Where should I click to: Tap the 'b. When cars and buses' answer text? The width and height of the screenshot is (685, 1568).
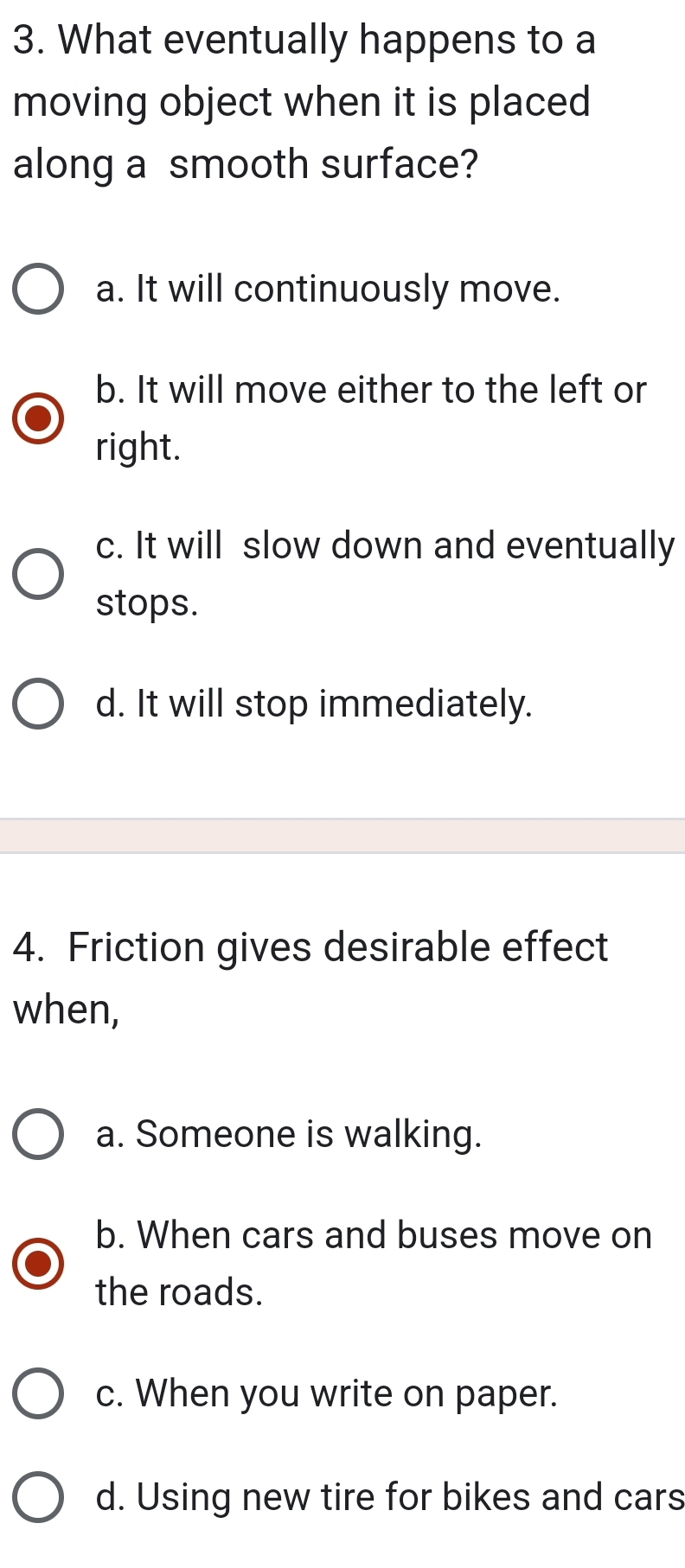[x=374, y=1235]
